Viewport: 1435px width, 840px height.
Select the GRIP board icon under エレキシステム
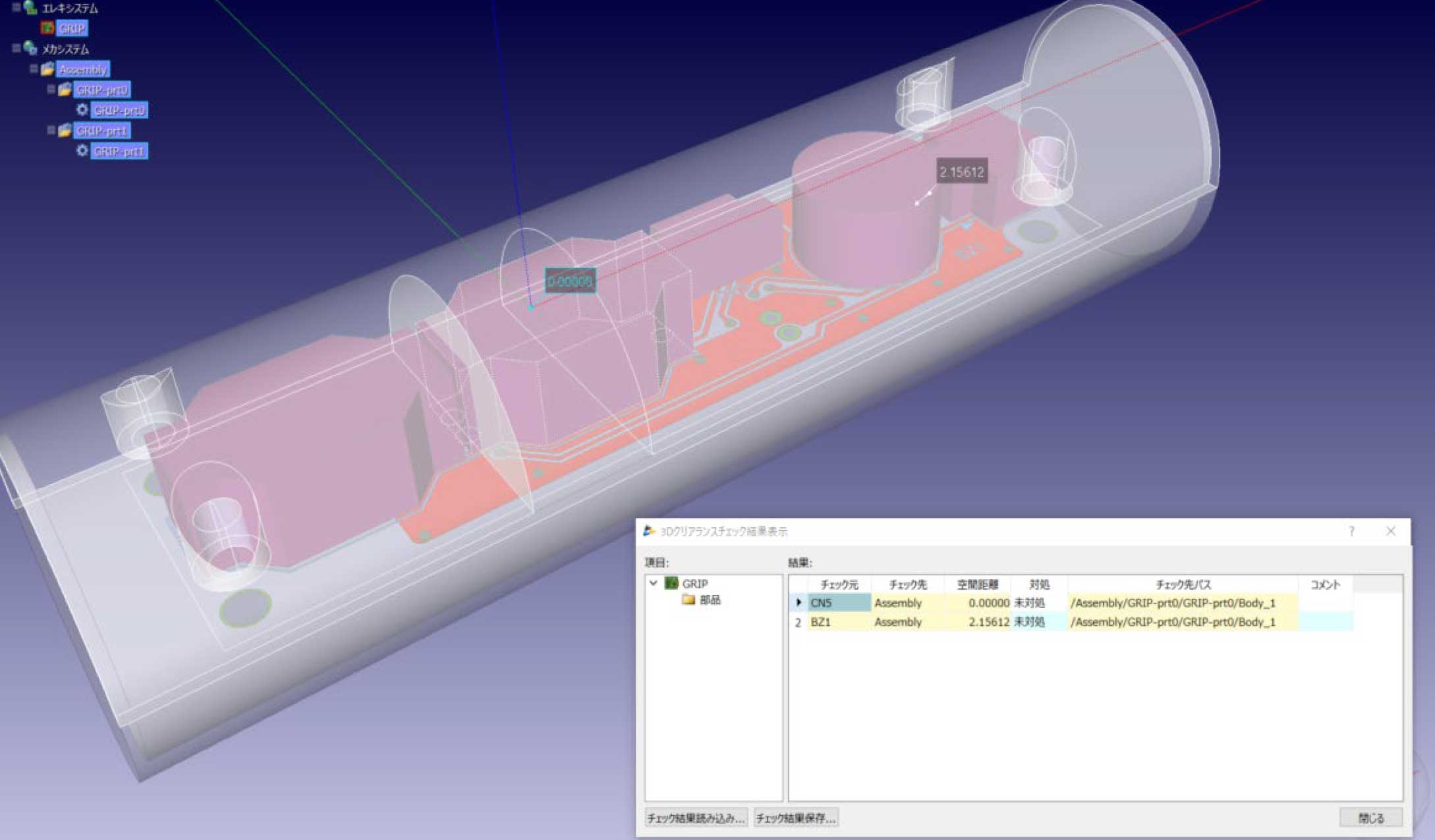coord(48,28)
